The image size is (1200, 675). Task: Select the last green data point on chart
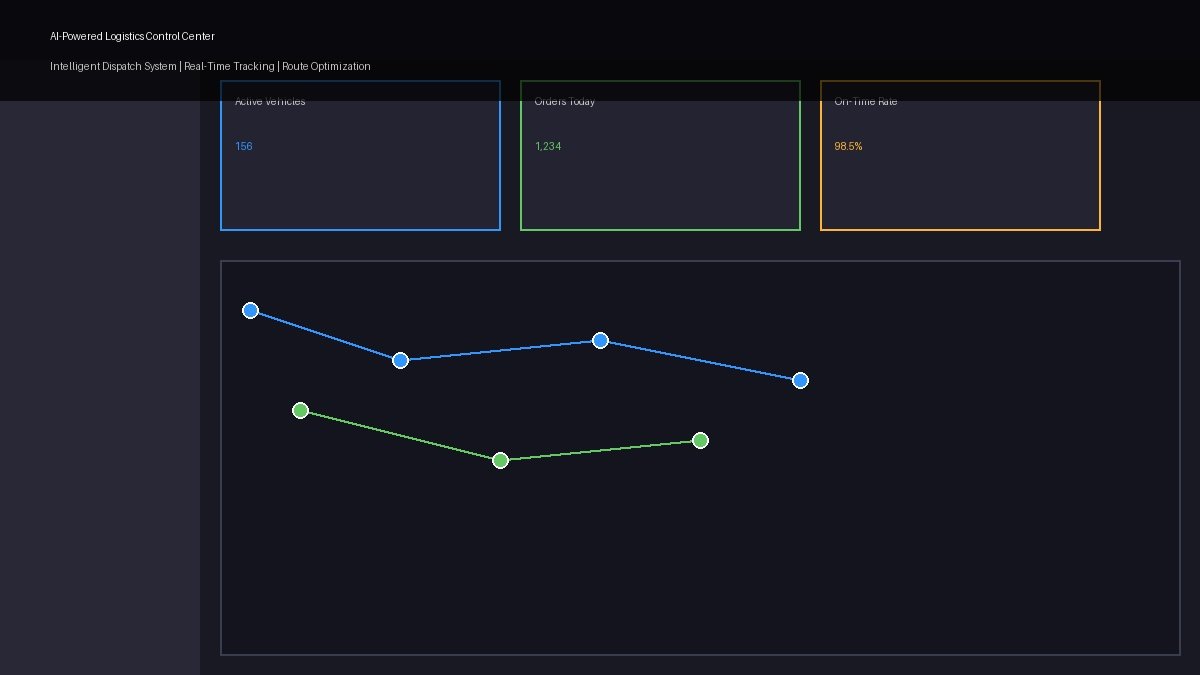(x=700, y=440)
